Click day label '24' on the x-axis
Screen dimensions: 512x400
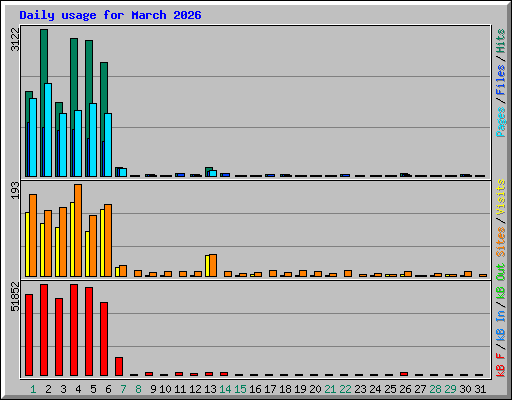[375, 389]
